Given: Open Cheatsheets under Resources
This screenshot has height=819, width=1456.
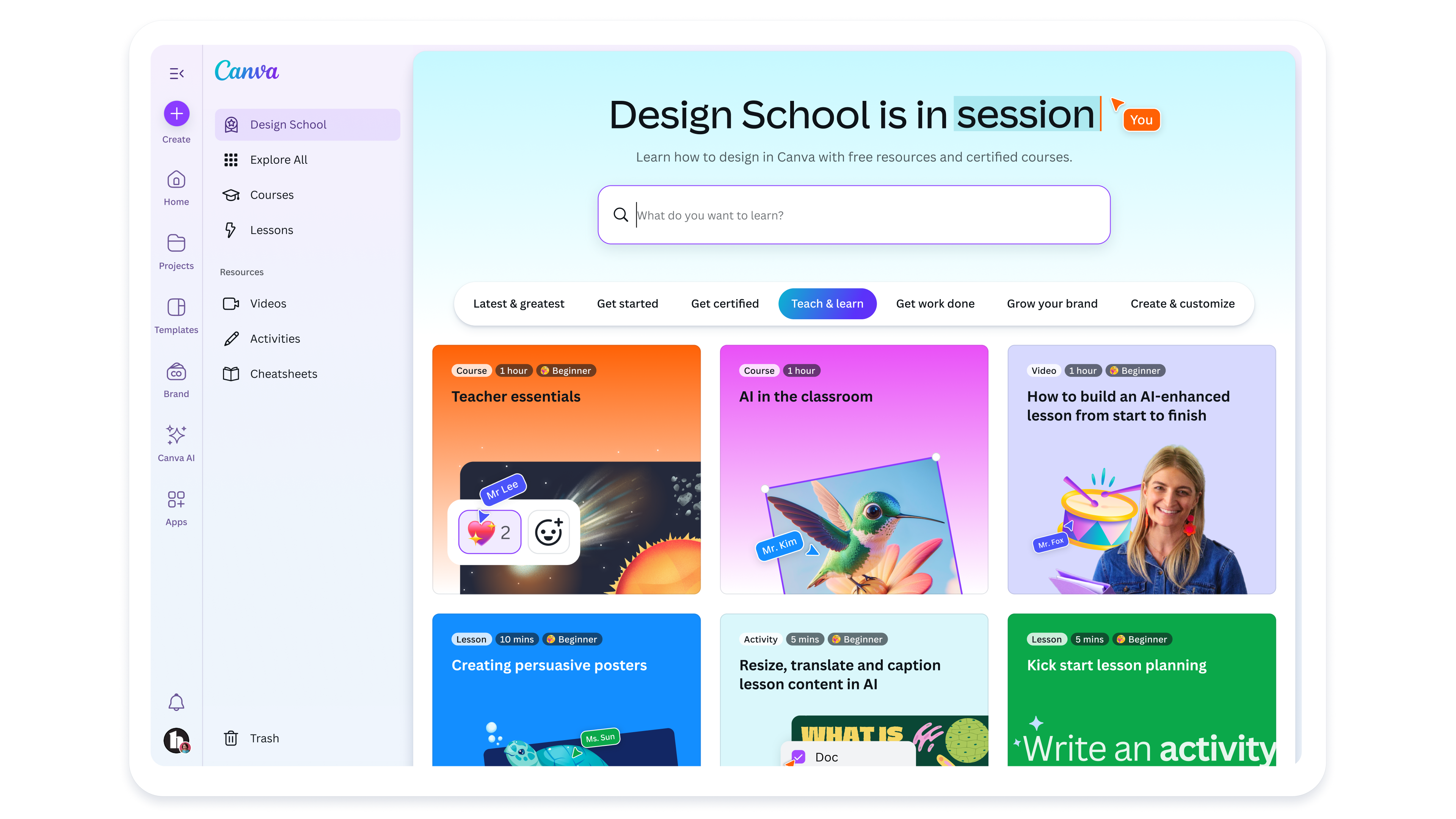Looking at the screenshot, I should [x=283, y=374].
